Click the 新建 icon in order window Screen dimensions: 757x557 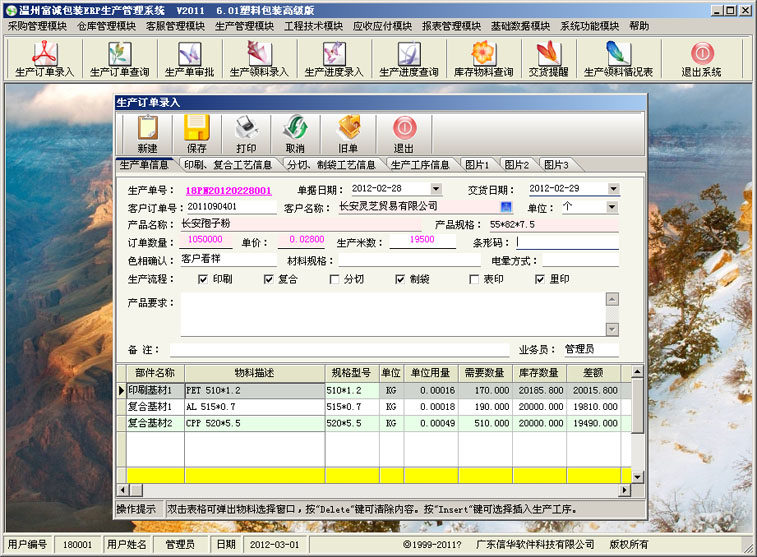click(x=147, y=134)
